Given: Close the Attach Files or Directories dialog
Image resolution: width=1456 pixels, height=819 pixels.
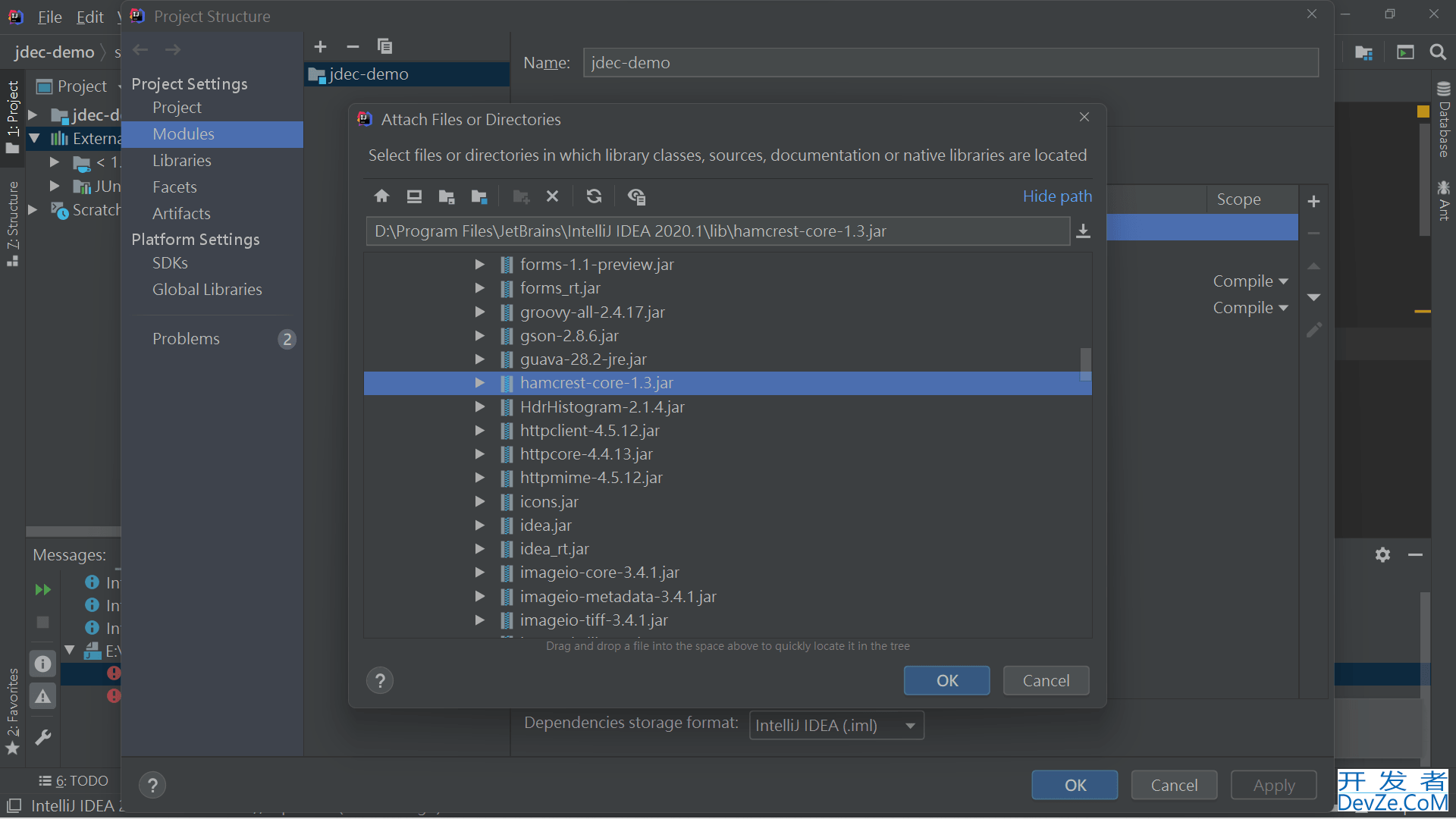Looking at the screenshot, I should click(x=1084, y=117).
